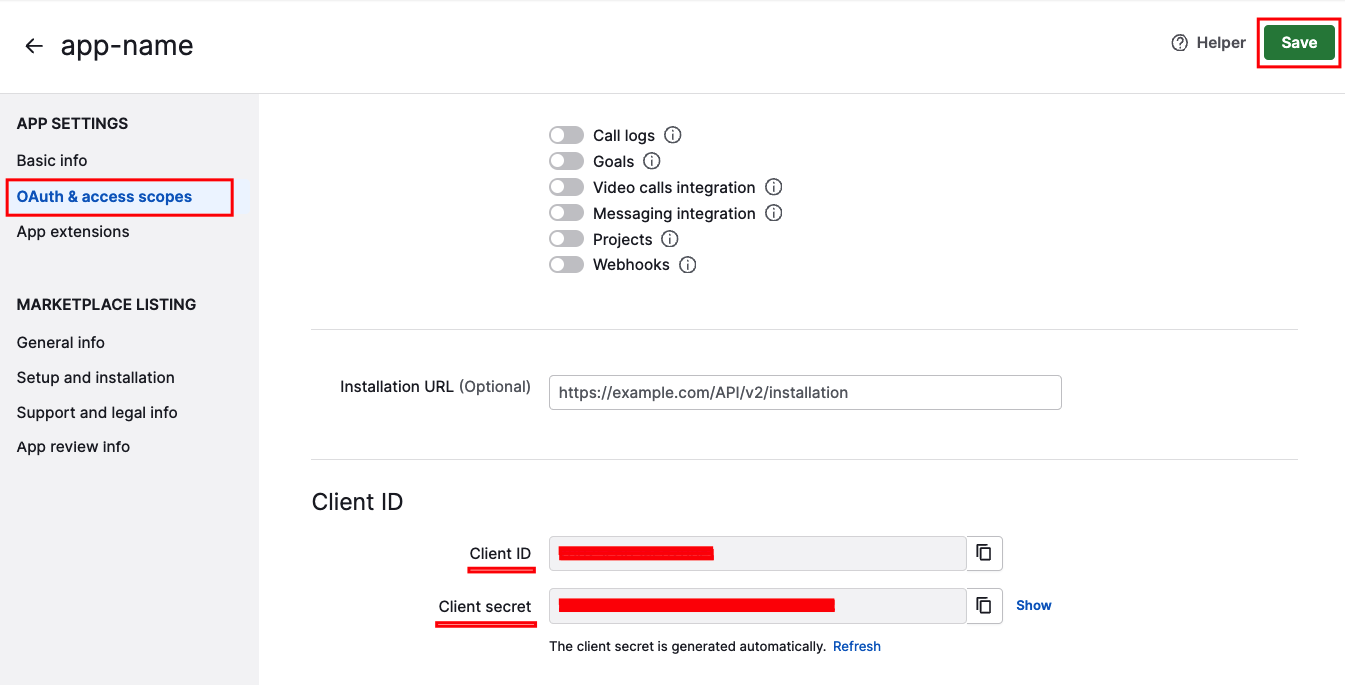Image resolution: width=1345 pixels, height=685 pixels.
Task: Switch to App extensions section
Action: 73,231
